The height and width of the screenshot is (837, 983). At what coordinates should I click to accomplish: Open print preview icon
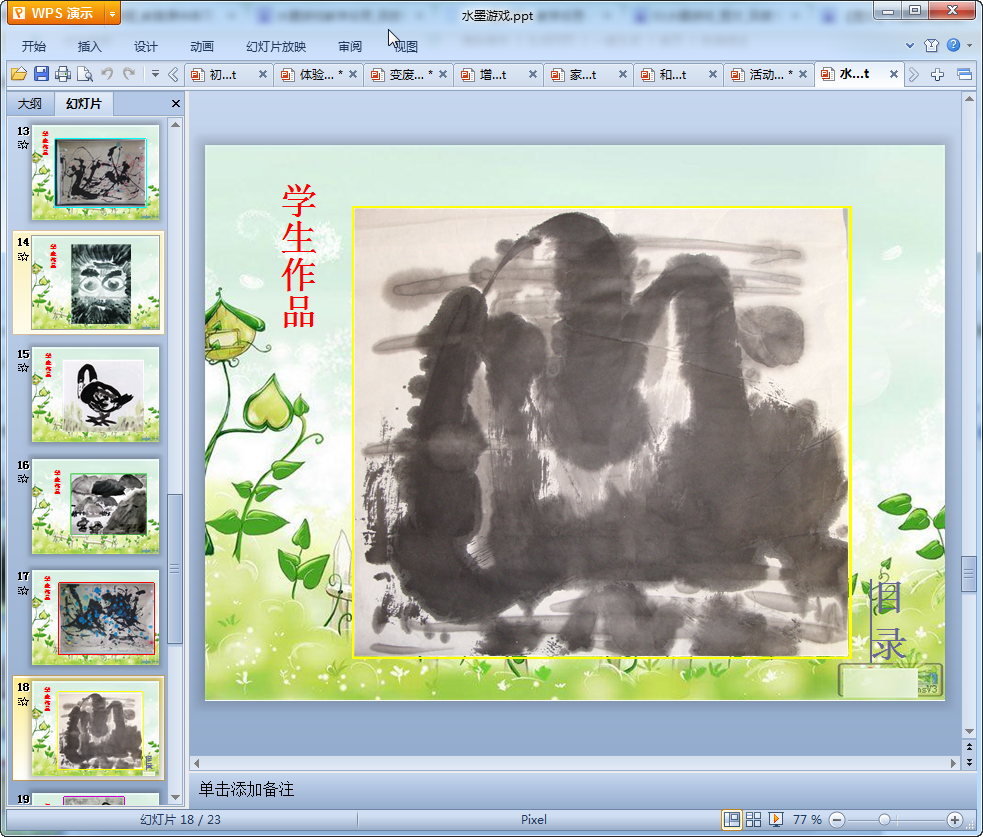85,75
